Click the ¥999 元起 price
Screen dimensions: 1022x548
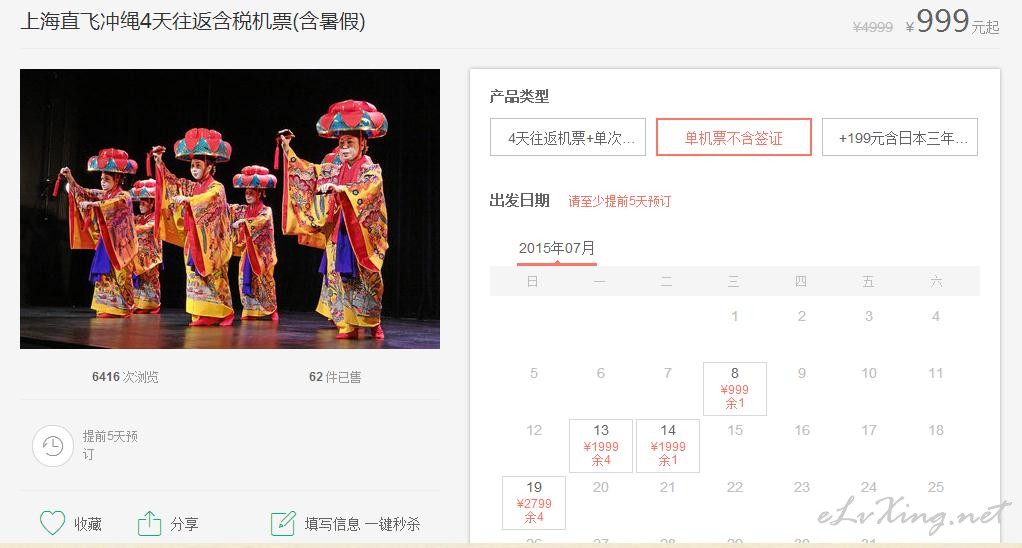[x=952, y=22]
